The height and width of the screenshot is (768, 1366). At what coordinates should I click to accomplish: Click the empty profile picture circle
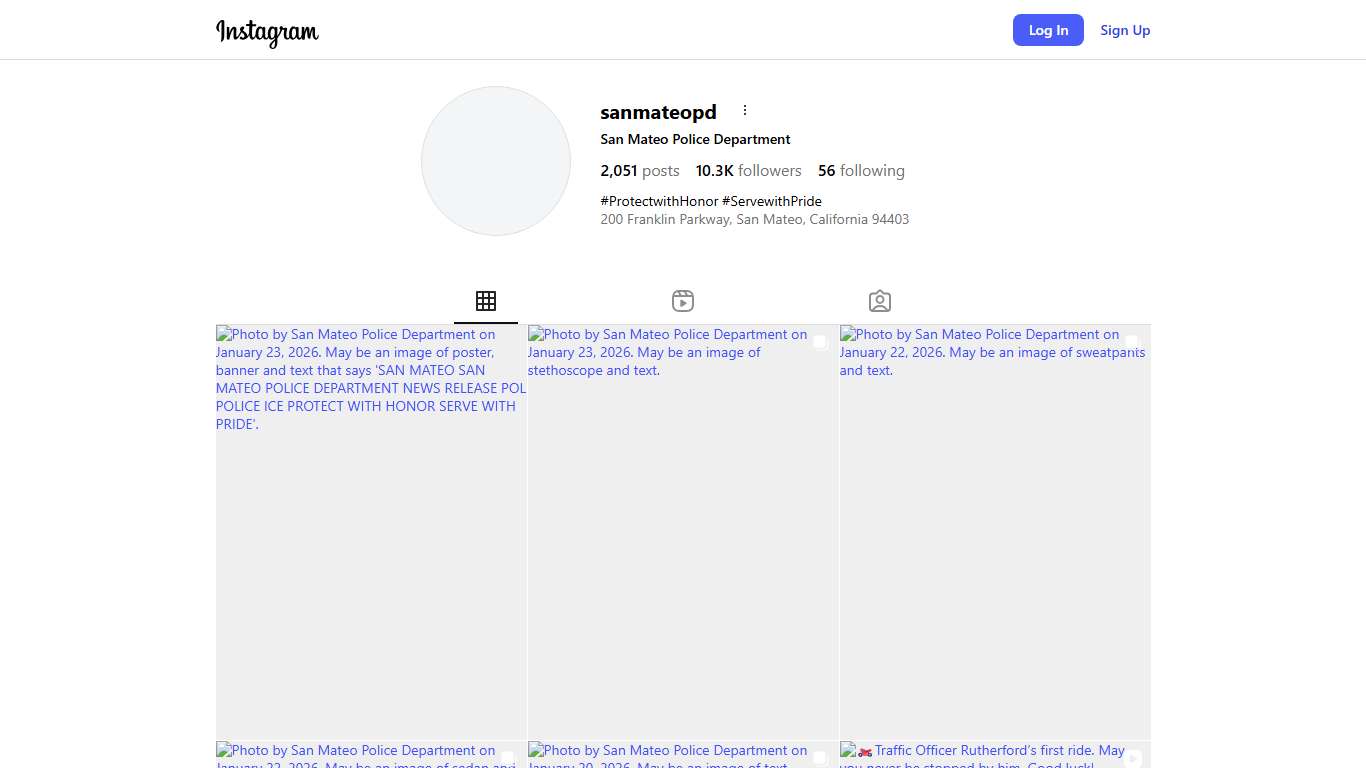496,161
